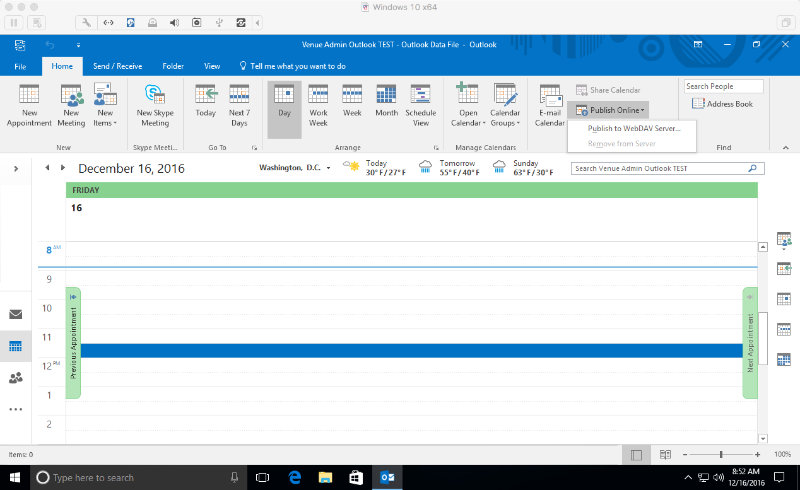Open the Address Book

(x=722, y=104)
